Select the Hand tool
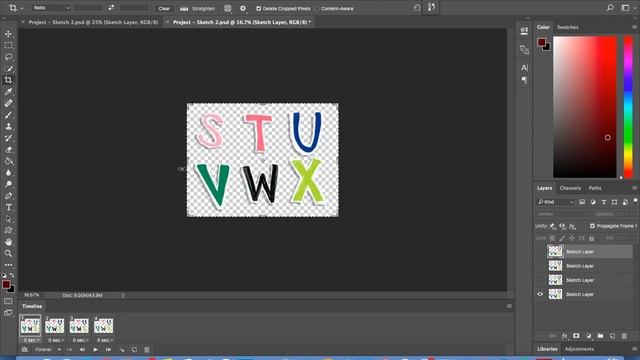Image resolution: width=640 pixels, height=360 pixels. [x=8, y=242]
